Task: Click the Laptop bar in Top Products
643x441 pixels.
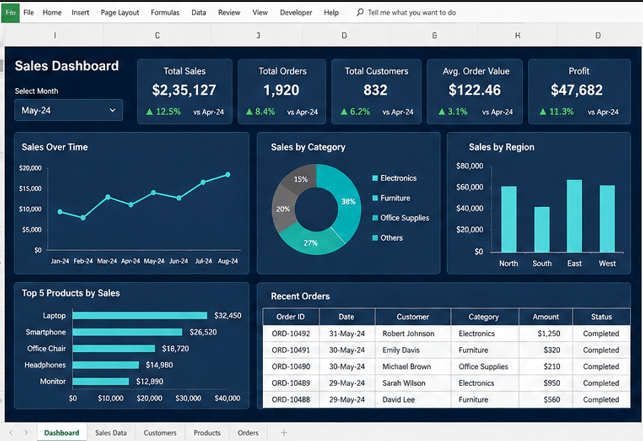Action: click(139, 315)
